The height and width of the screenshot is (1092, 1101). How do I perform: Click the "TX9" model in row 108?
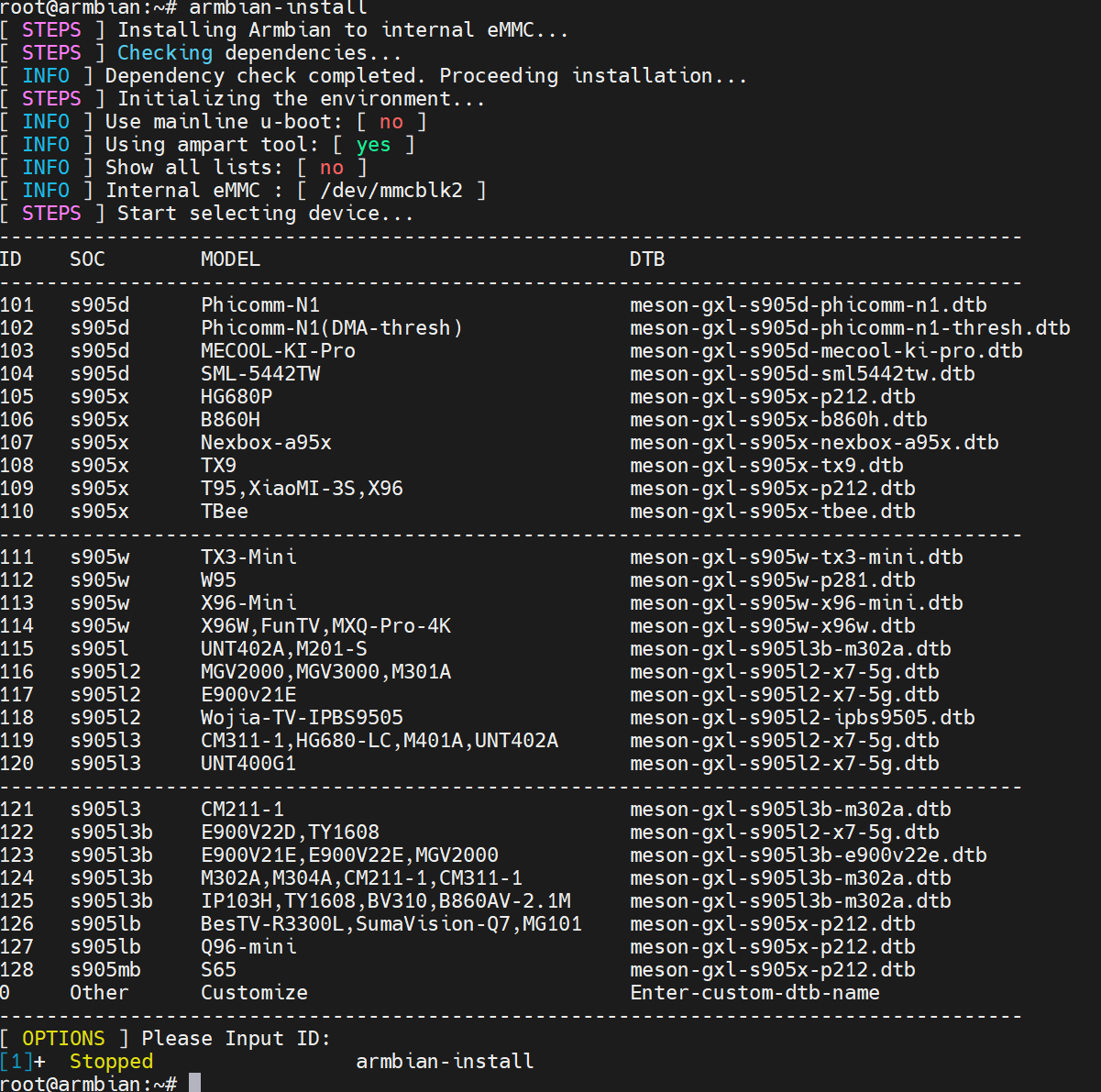pyautogui.click(x=218, y=466)
